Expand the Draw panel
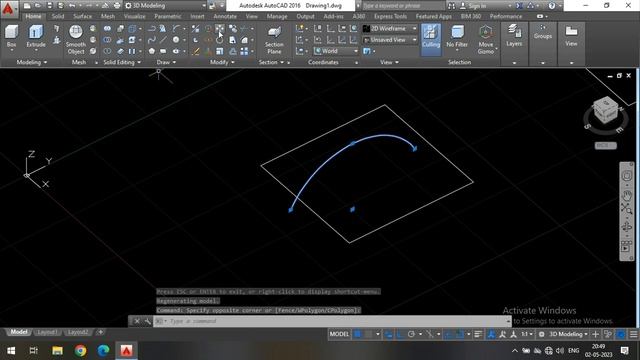 (166, 62)
